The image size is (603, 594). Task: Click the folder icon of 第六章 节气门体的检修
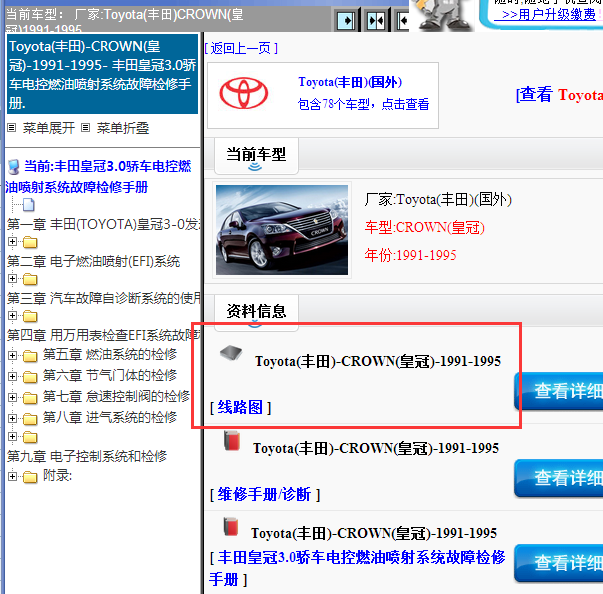(x=30, y=377)
